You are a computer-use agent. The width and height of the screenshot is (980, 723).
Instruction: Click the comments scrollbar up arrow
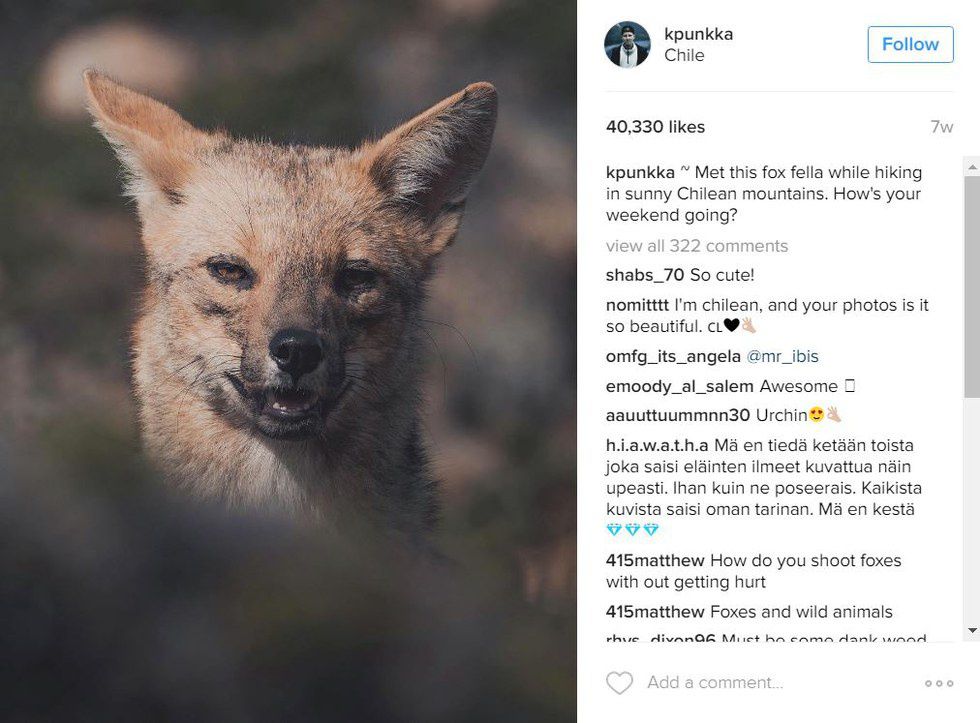click(x=971, y=167)
